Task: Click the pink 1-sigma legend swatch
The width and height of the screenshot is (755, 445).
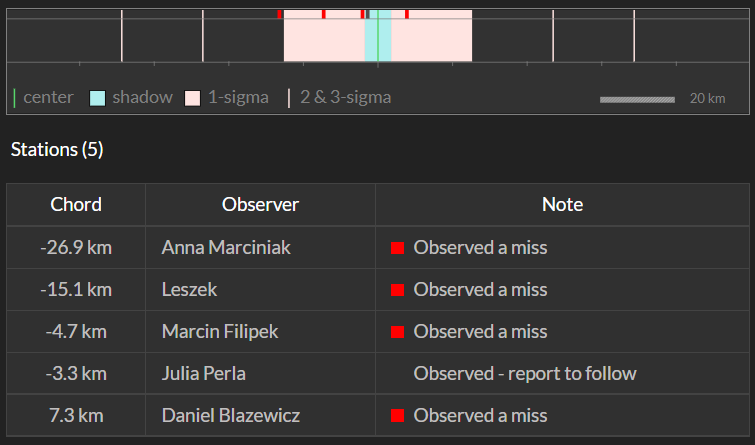Action: point(193,98)
